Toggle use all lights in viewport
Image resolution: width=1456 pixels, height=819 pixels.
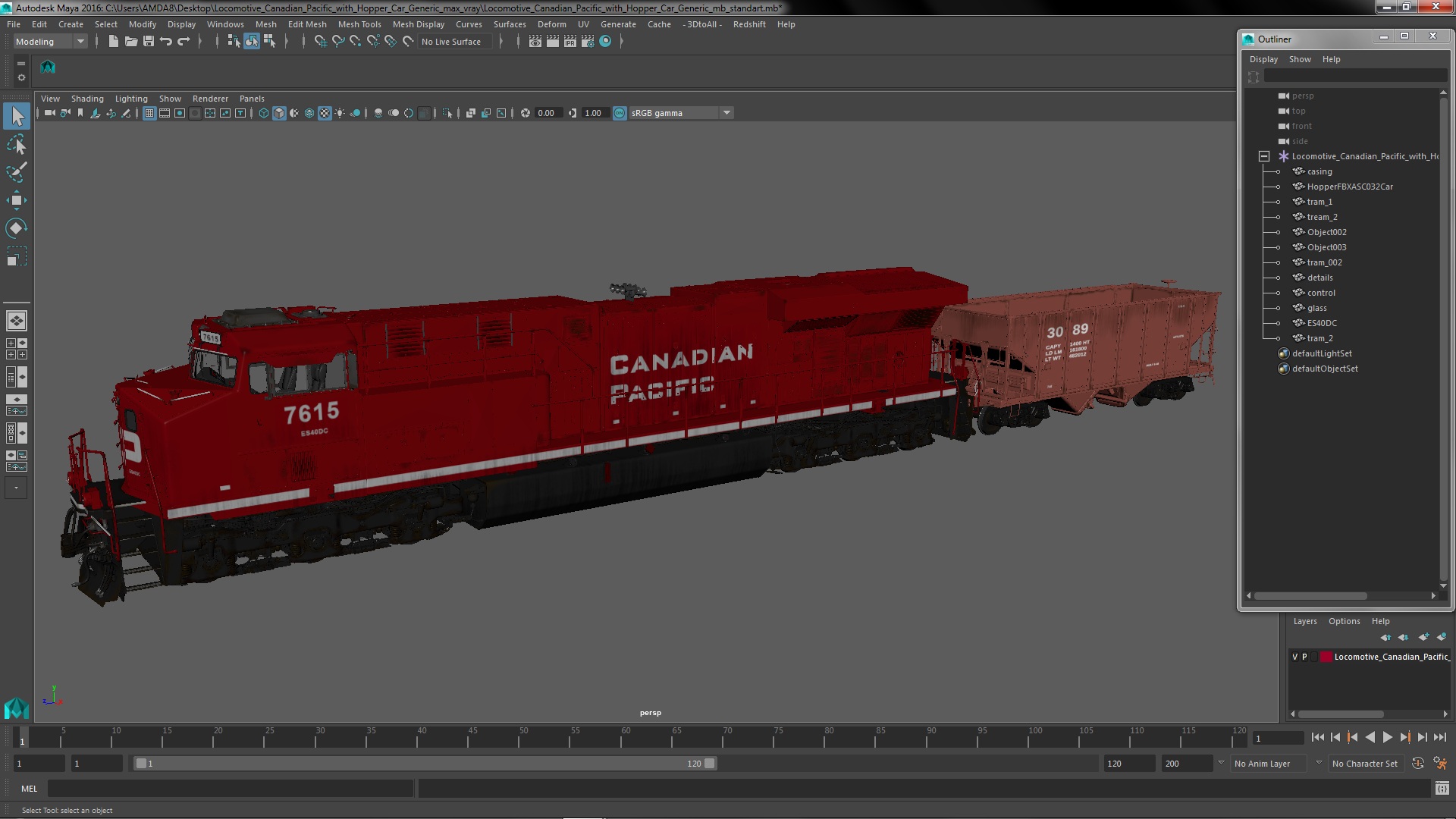[x=340, y=113]
